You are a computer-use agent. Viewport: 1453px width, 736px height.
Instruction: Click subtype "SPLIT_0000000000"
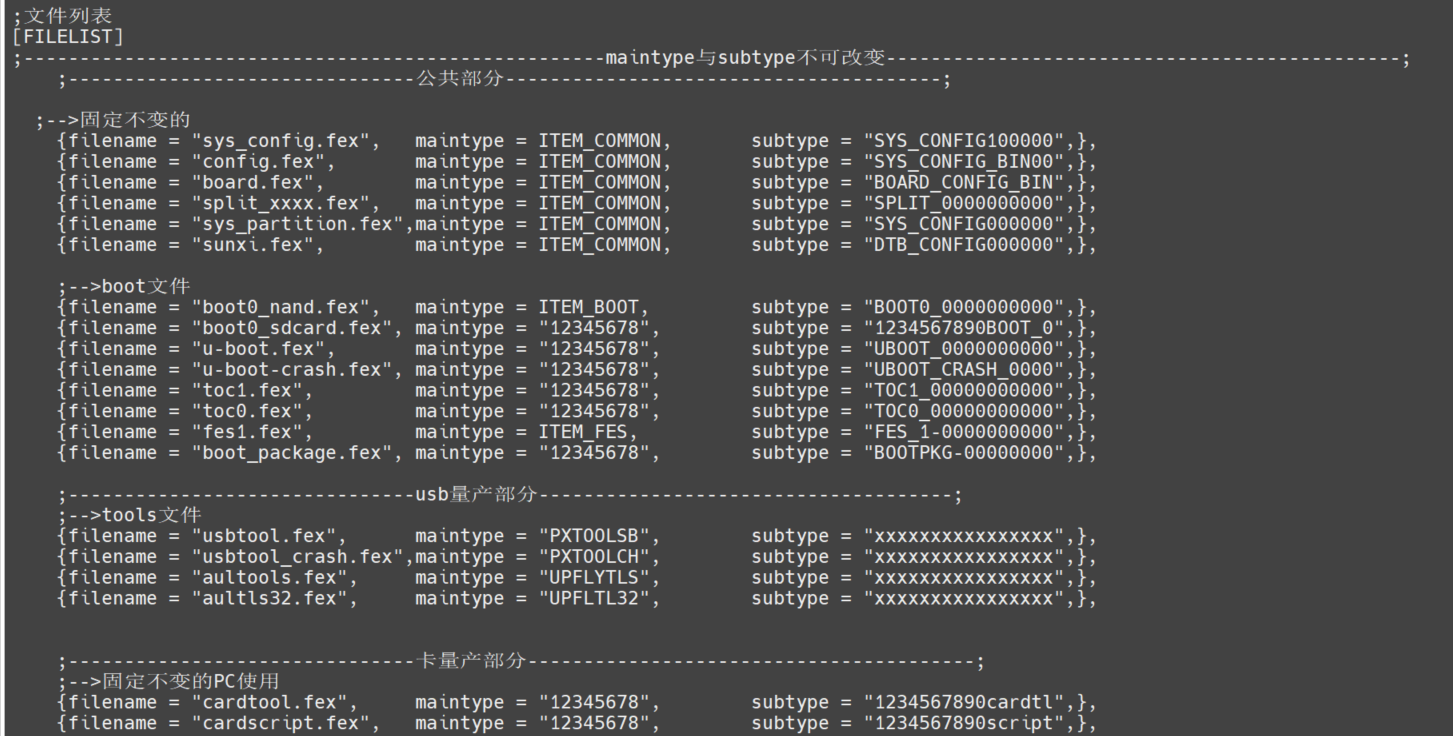point(964,204)
